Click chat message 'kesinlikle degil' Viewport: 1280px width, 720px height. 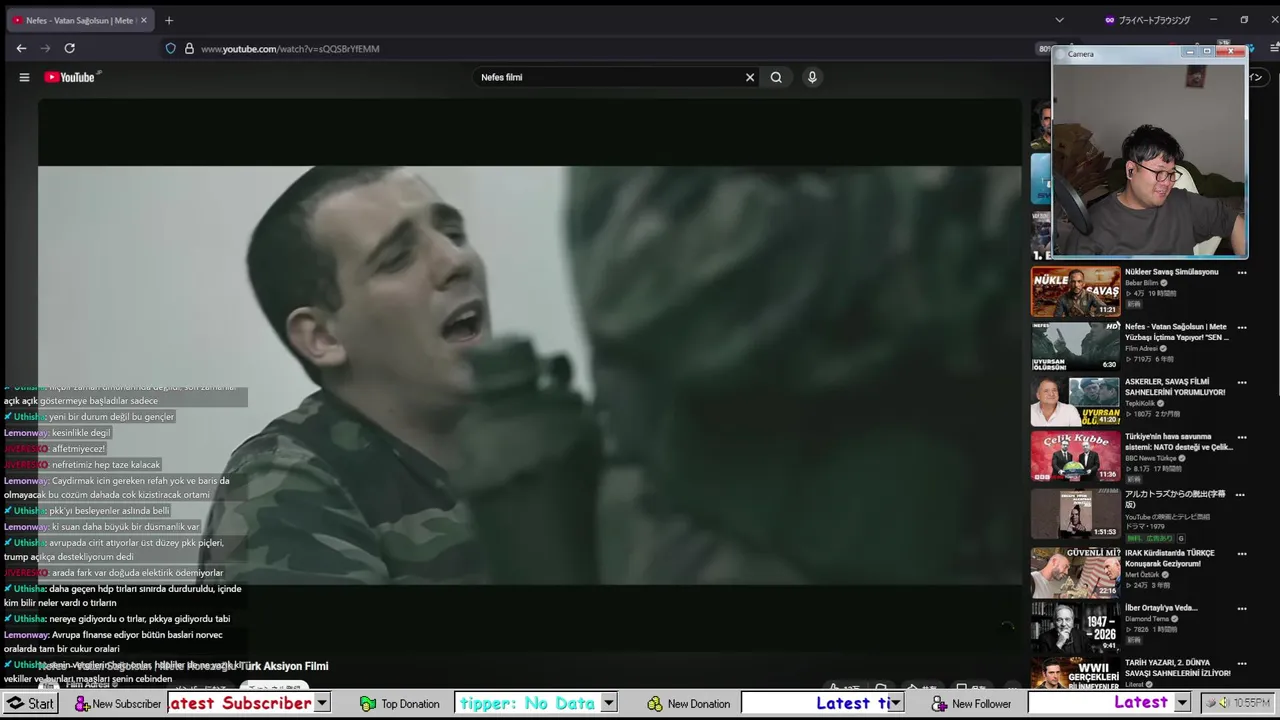click(x=81, y=433)
